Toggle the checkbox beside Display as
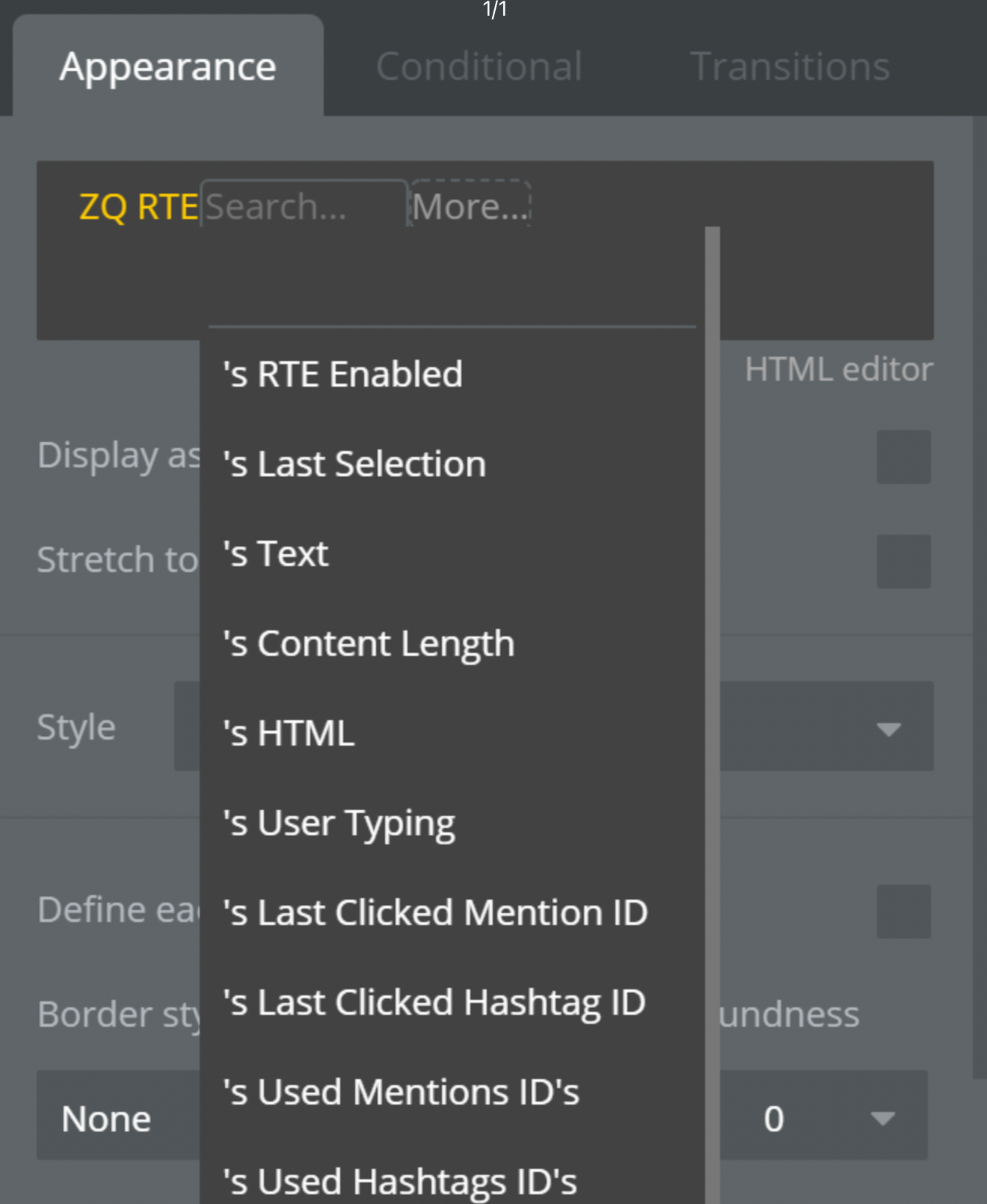The width and height of the screenshot is (987, 1204). (903, 455)
